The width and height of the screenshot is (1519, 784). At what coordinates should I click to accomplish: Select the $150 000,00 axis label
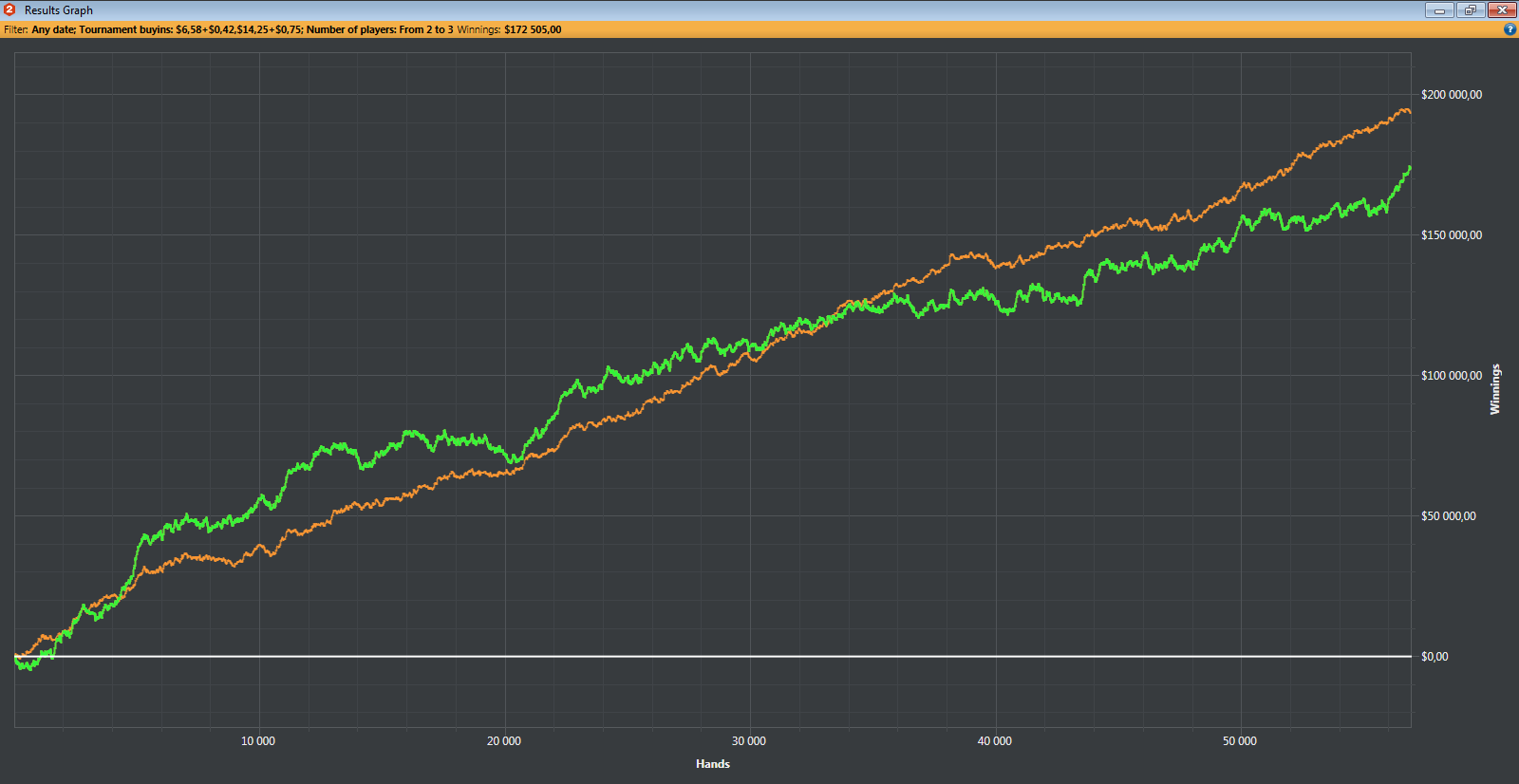click(x=1451, y=235)
